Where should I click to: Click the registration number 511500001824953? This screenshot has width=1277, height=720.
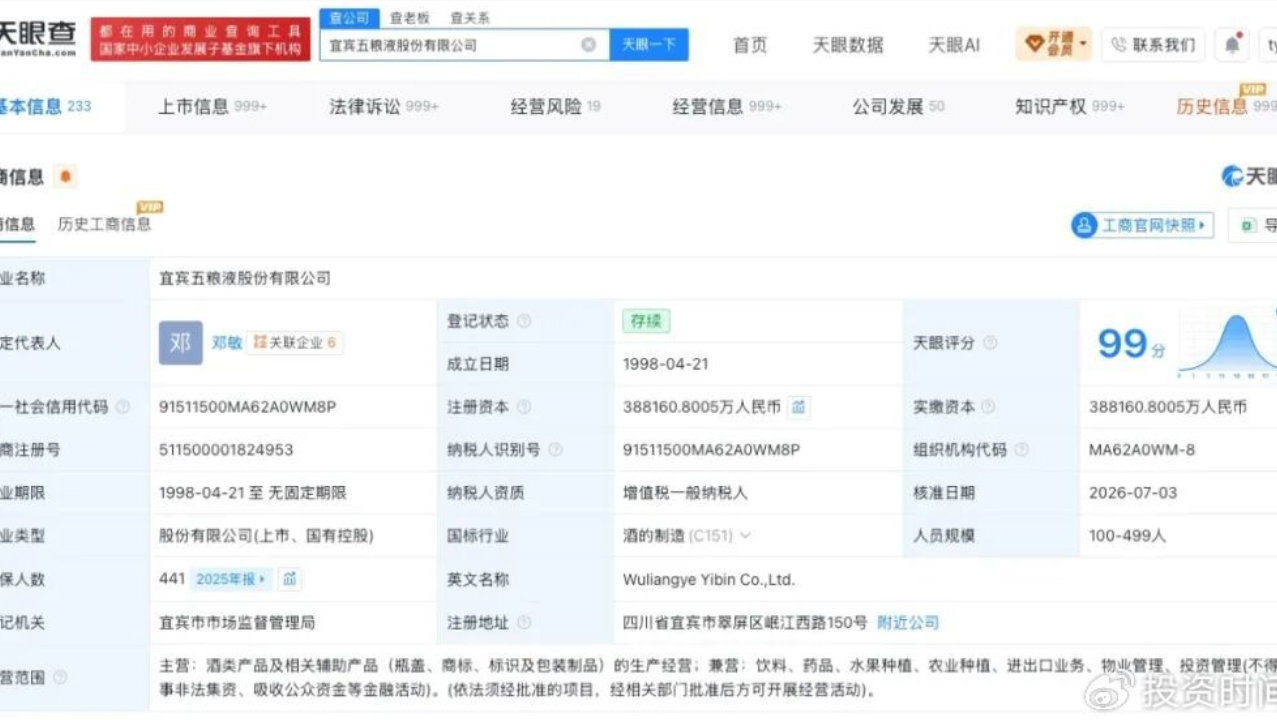pos(226,450)
